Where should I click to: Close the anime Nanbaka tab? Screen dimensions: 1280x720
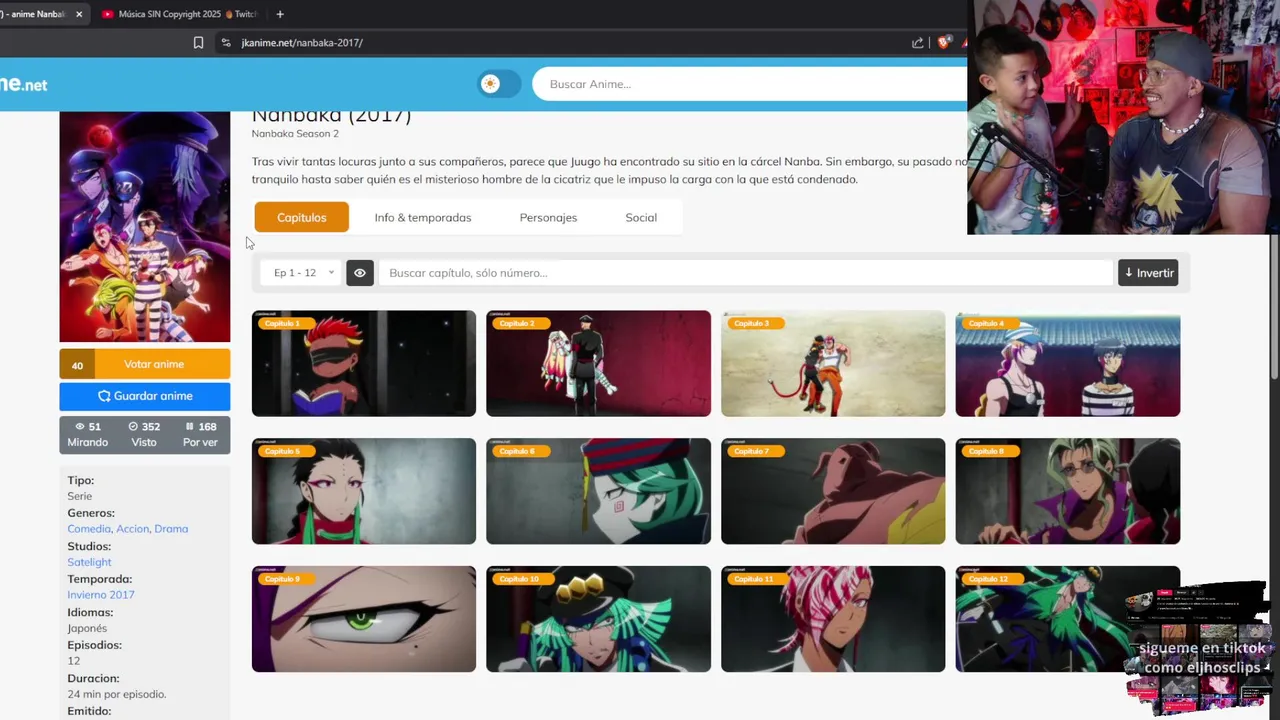(x=79, y=14)
